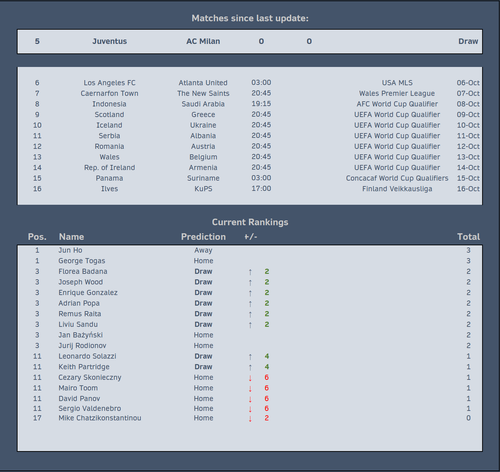The width and height of the screenshot is (500, 472).
Task: Click Serbia in fixture 11
Action: 109,136
